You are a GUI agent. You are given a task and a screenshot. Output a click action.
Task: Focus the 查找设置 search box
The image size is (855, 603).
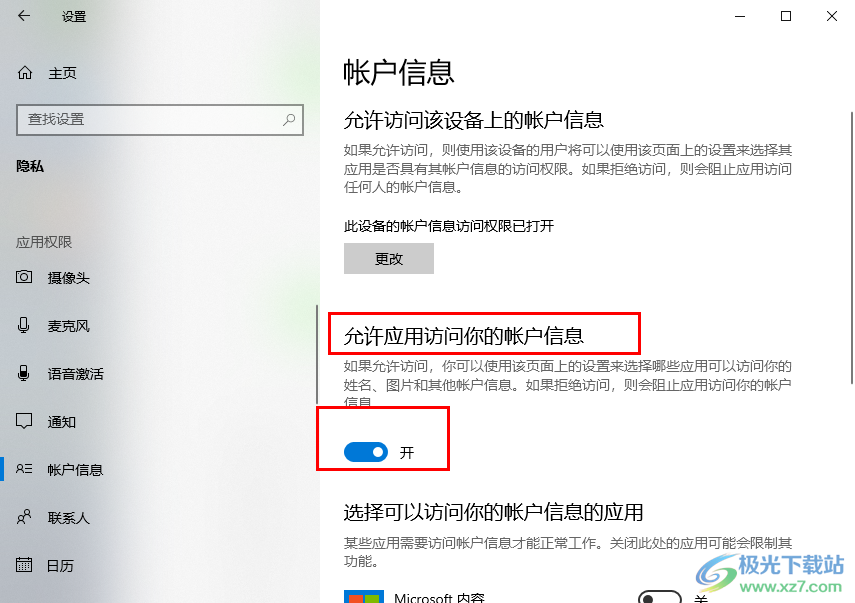(160, 119)
